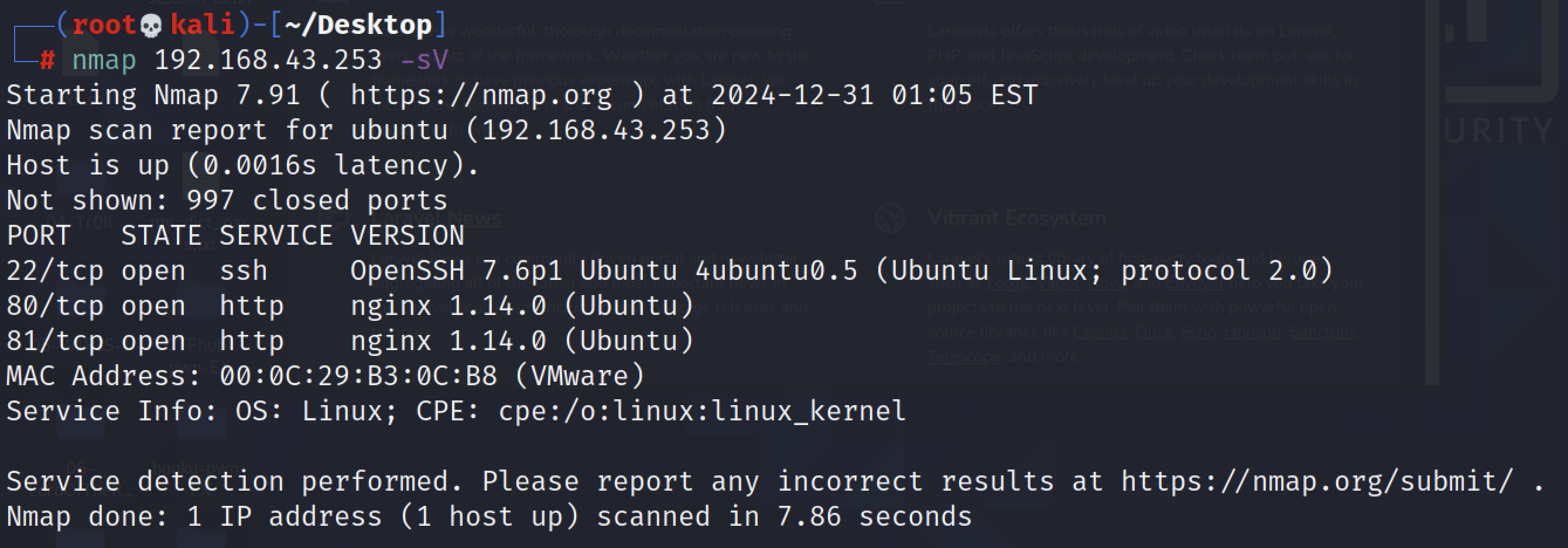
Task: Open the https://nmap.org link
Action: tap(481, 95)
